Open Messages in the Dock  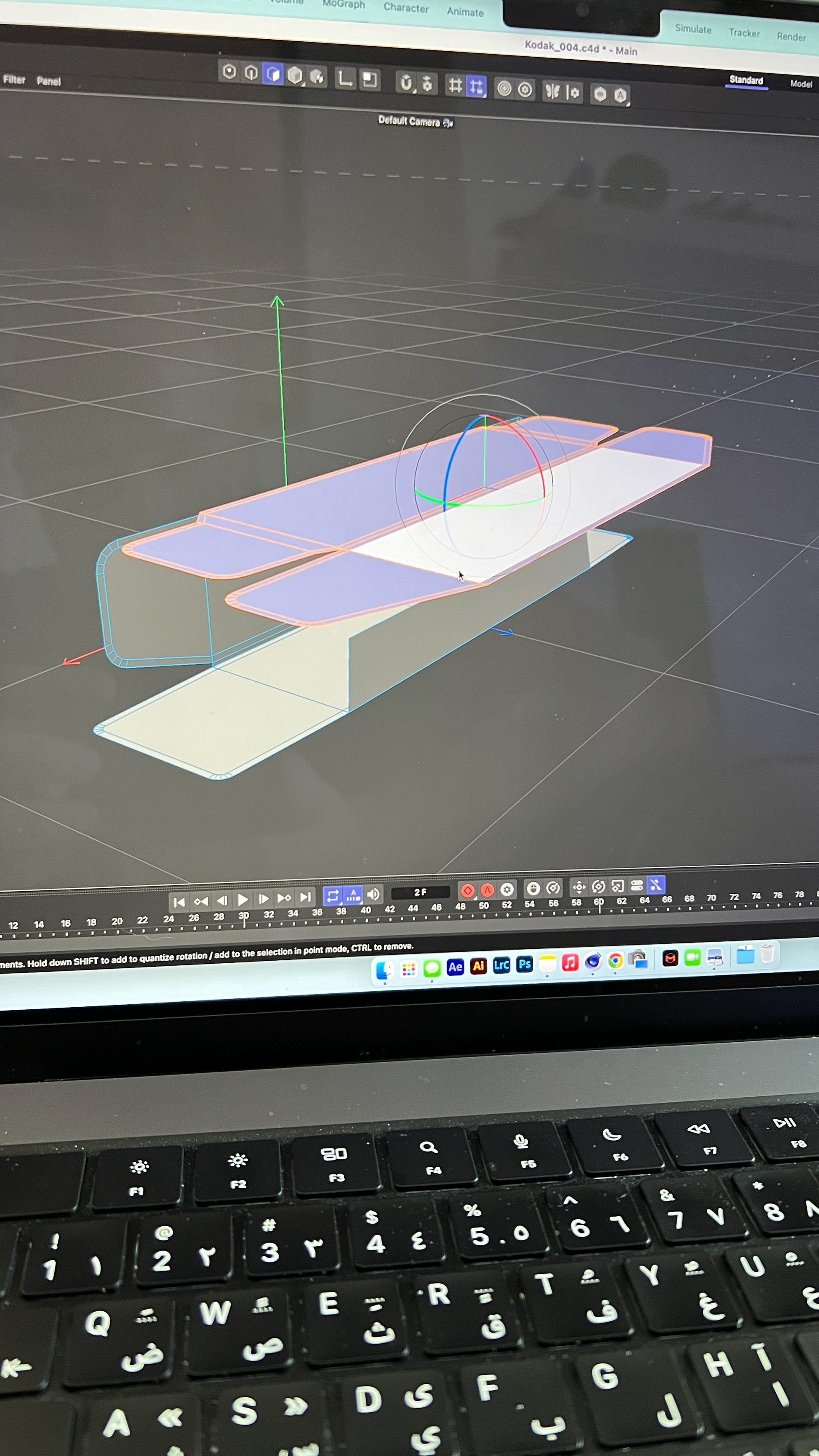coord(432,968)
